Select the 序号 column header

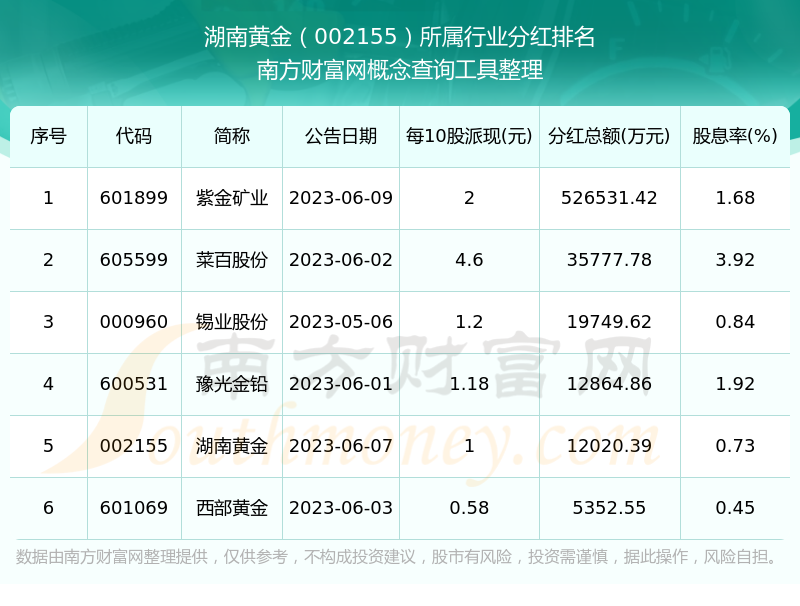[48, 136]
